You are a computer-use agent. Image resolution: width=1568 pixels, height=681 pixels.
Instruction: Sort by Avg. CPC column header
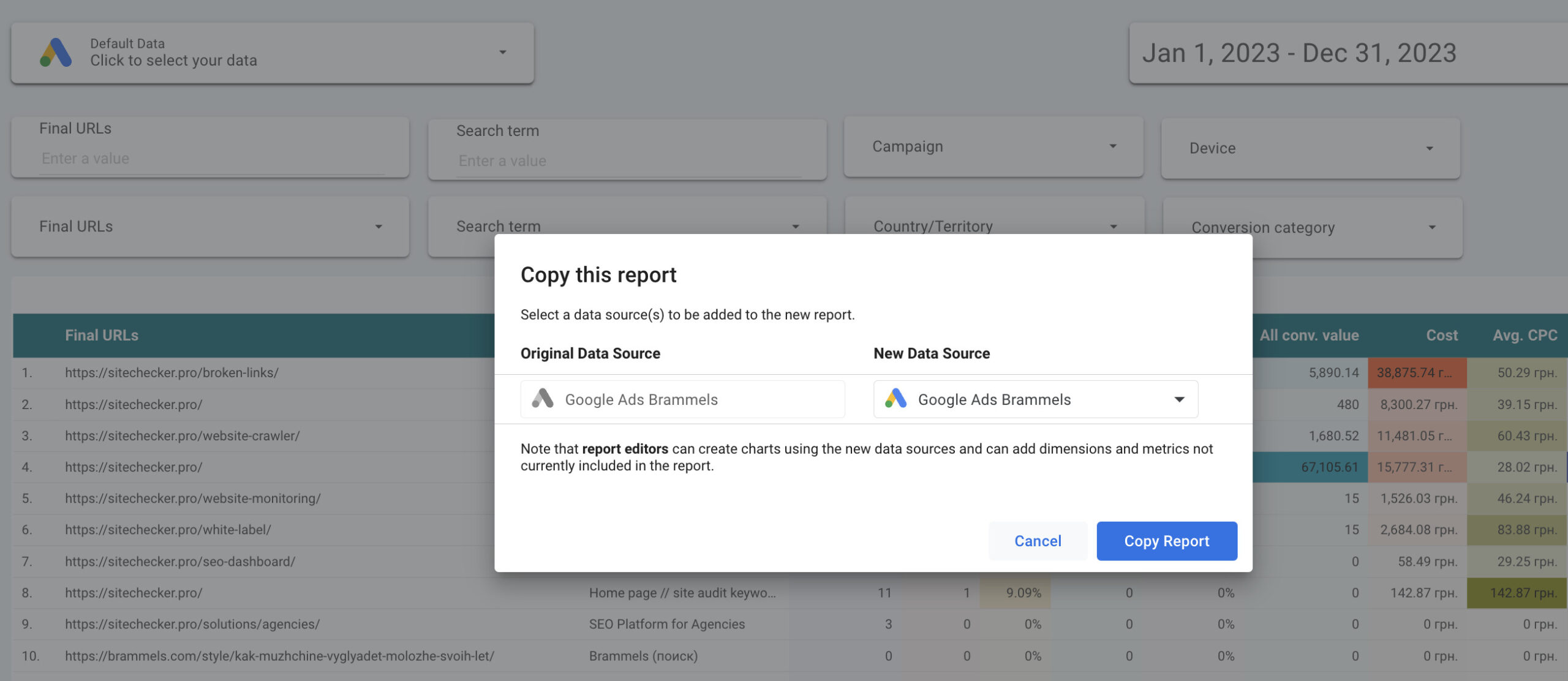coord(1524,336)
